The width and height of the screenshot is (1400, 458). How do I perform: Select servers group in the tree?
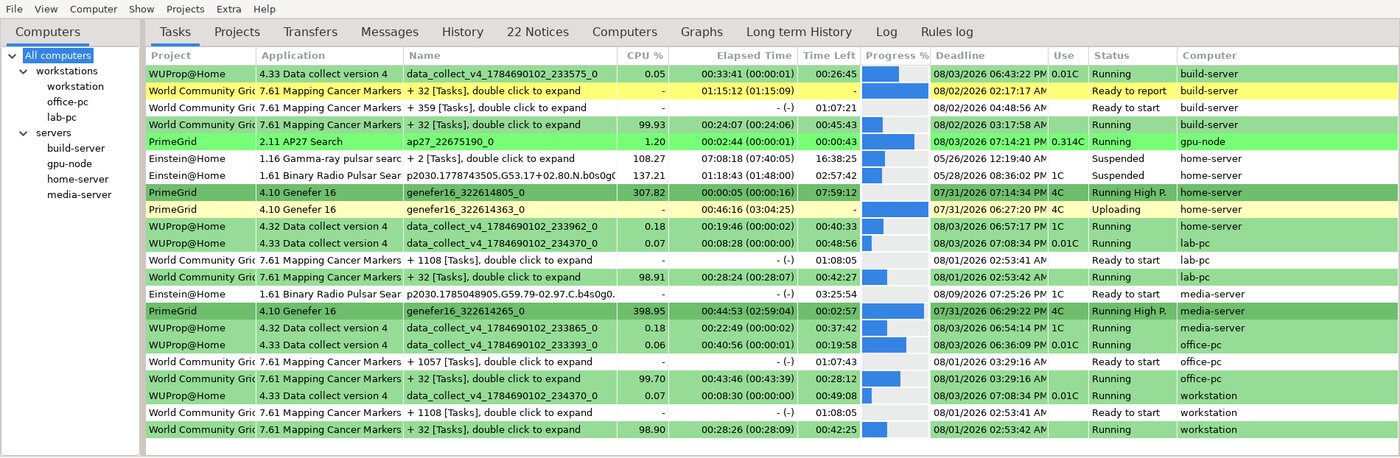[x=53, y=133]
